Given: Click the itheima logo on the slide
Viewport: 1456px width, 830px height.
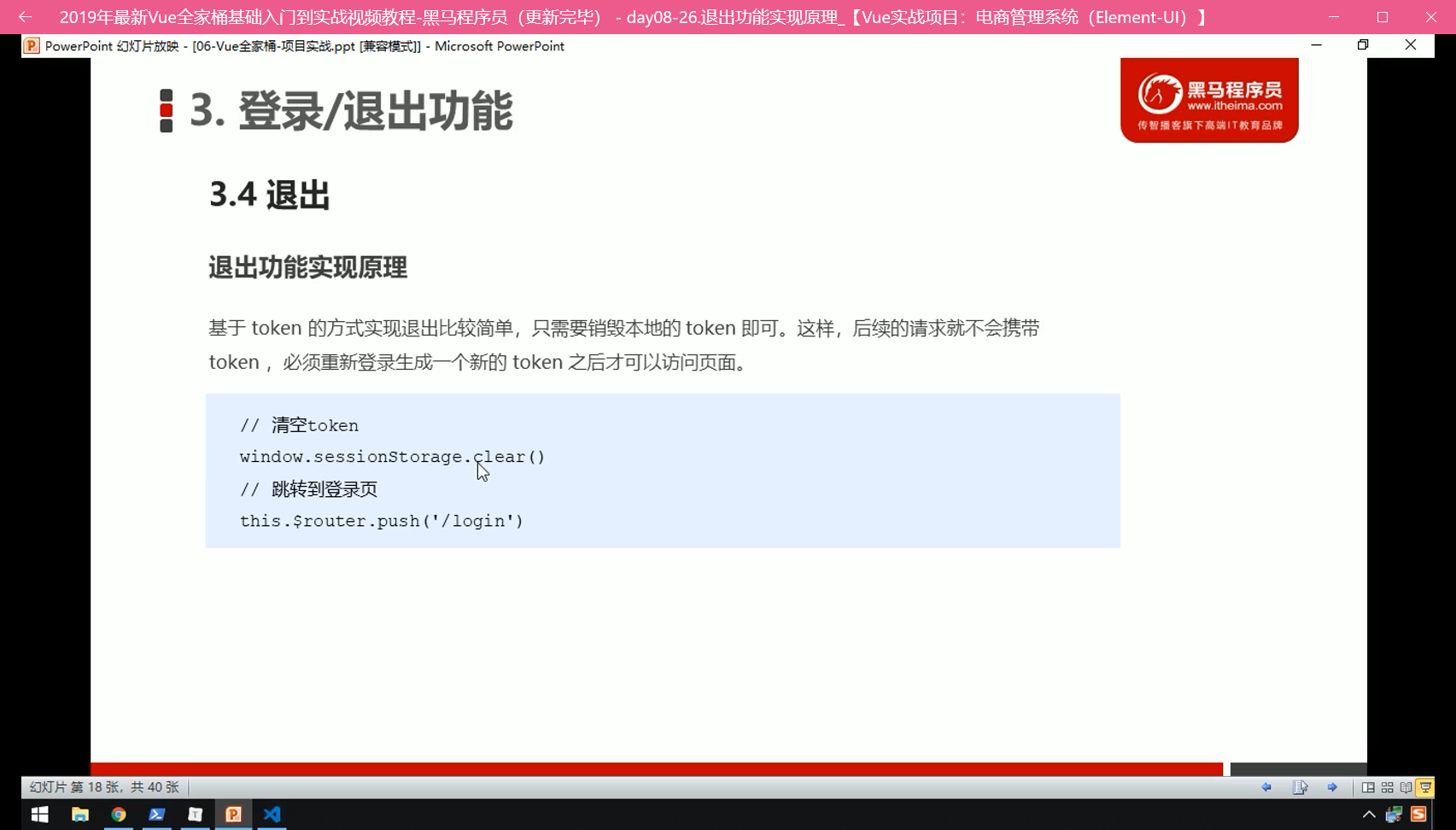Looking at the screenshot, I should (1209, 100).
